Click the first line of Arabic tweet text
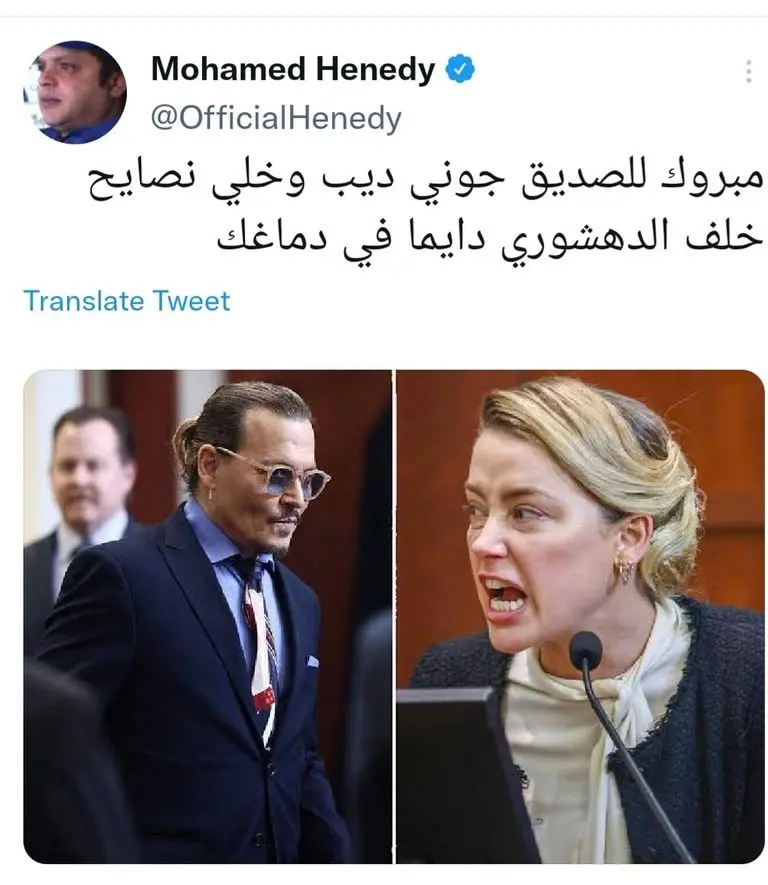The image size is (768, 885). 426,179
